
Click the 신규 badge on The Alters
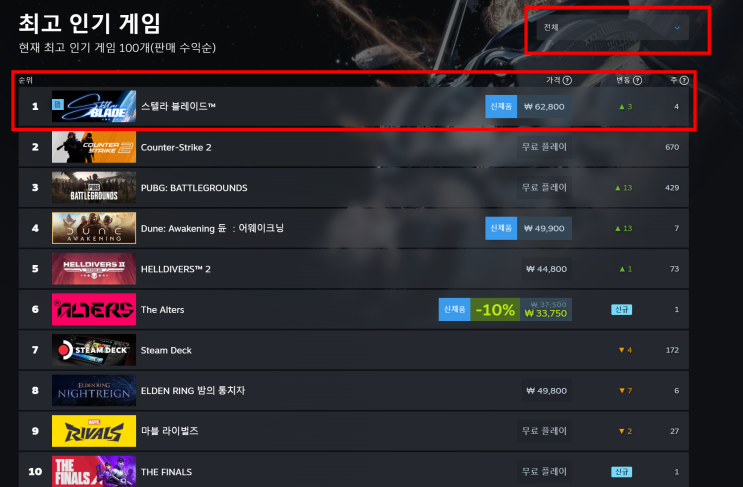click(x=621, y=309)
